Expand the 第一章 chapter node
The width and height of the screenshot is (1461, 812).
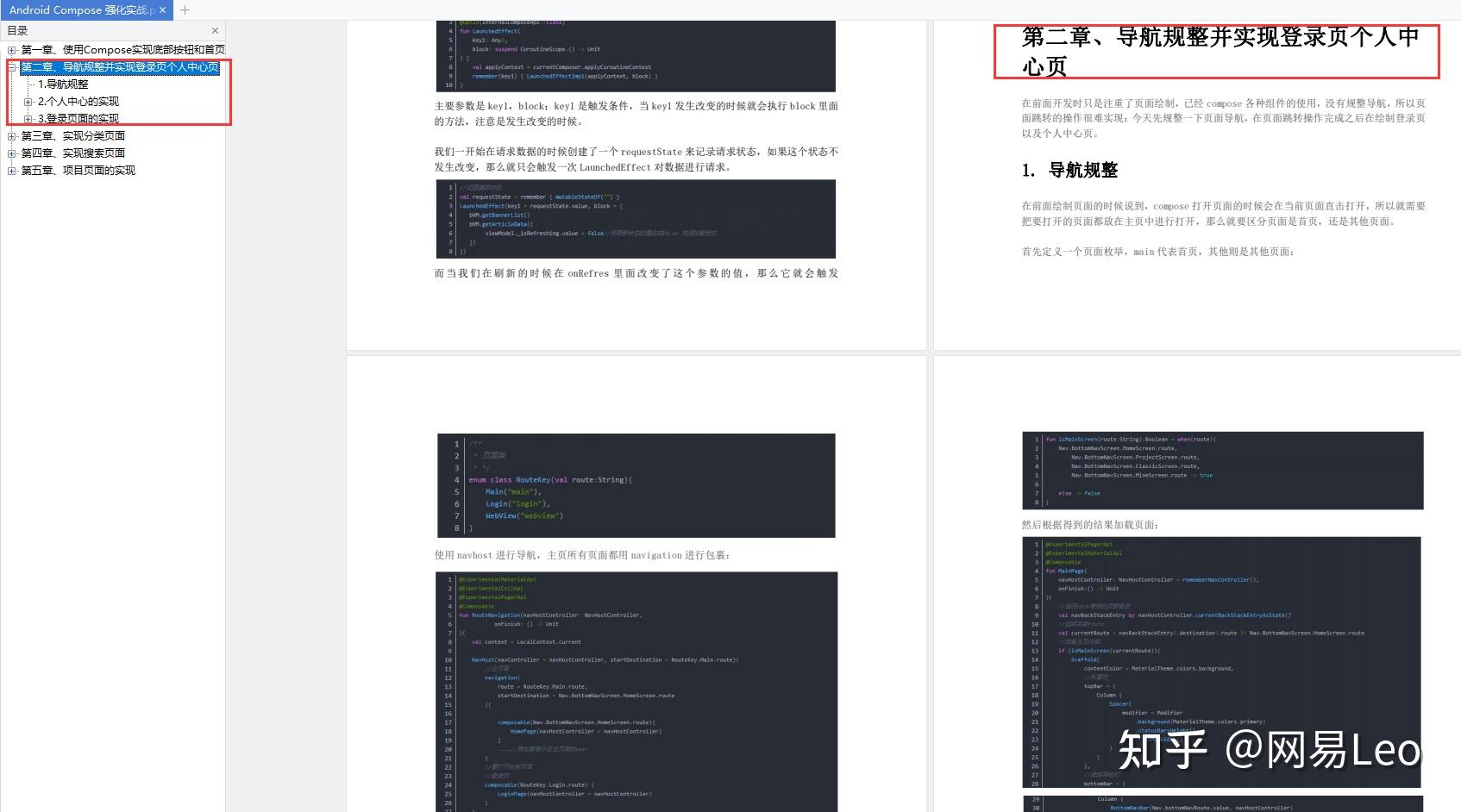(12, 50)
